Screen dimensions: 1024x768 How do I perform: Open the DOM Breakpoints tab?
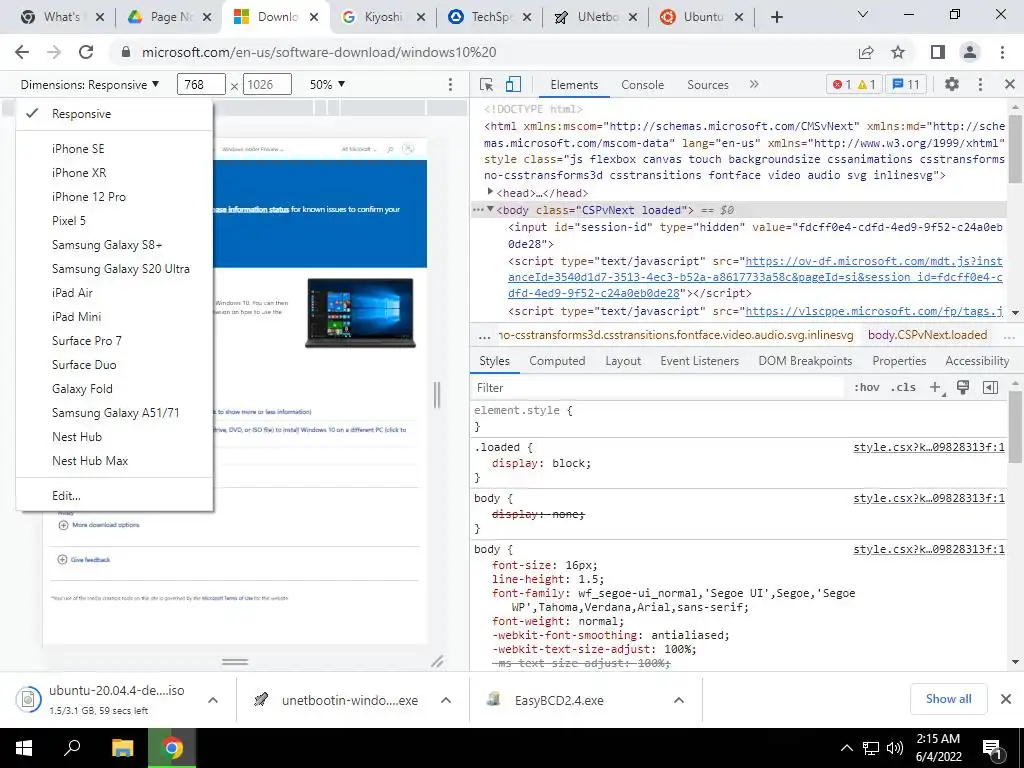pyautogui.click(x=805, y=360)
